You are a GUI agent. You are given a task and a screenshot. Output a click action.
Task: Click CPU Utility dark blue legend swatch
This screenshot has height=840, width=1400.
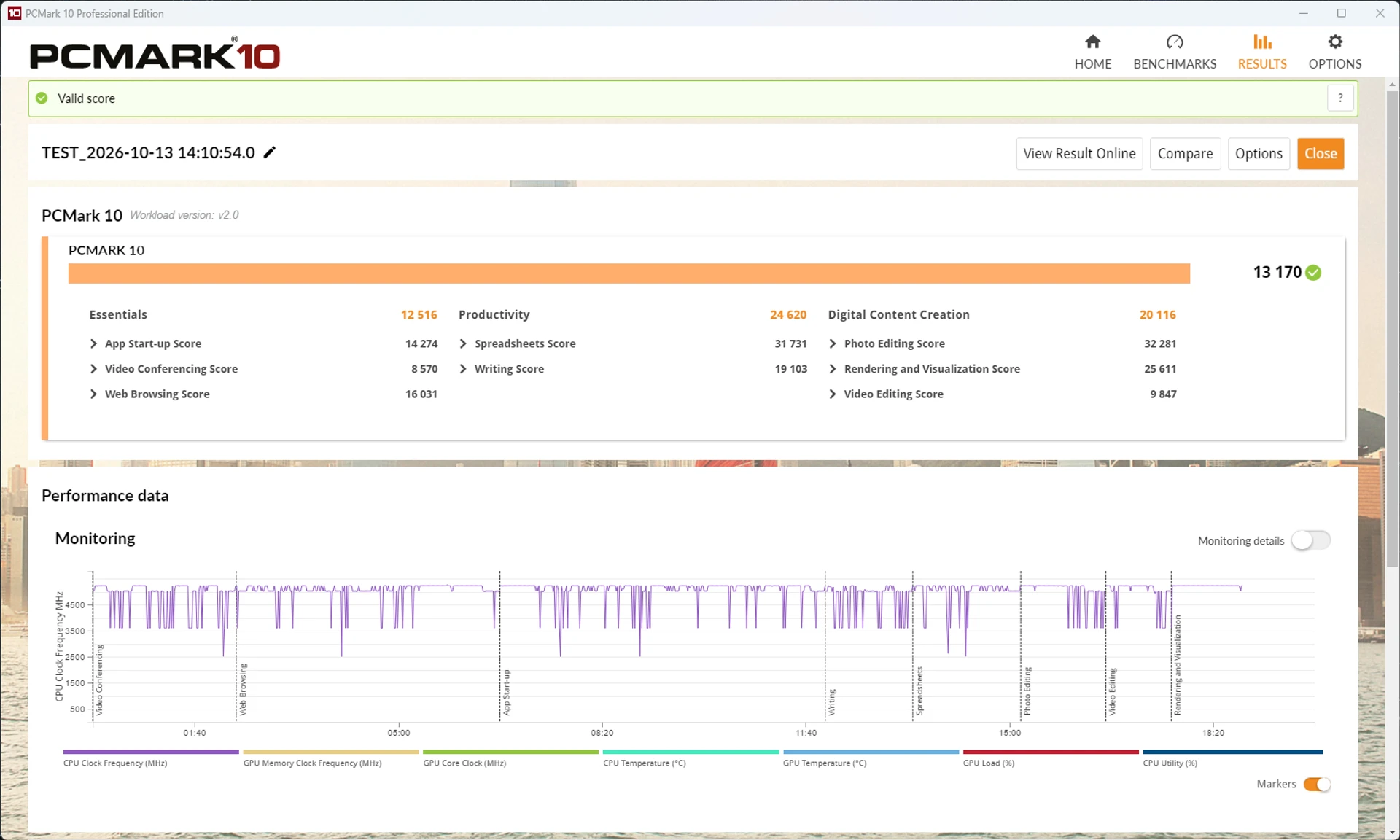pyautogui.click(x=1232, y=752)
